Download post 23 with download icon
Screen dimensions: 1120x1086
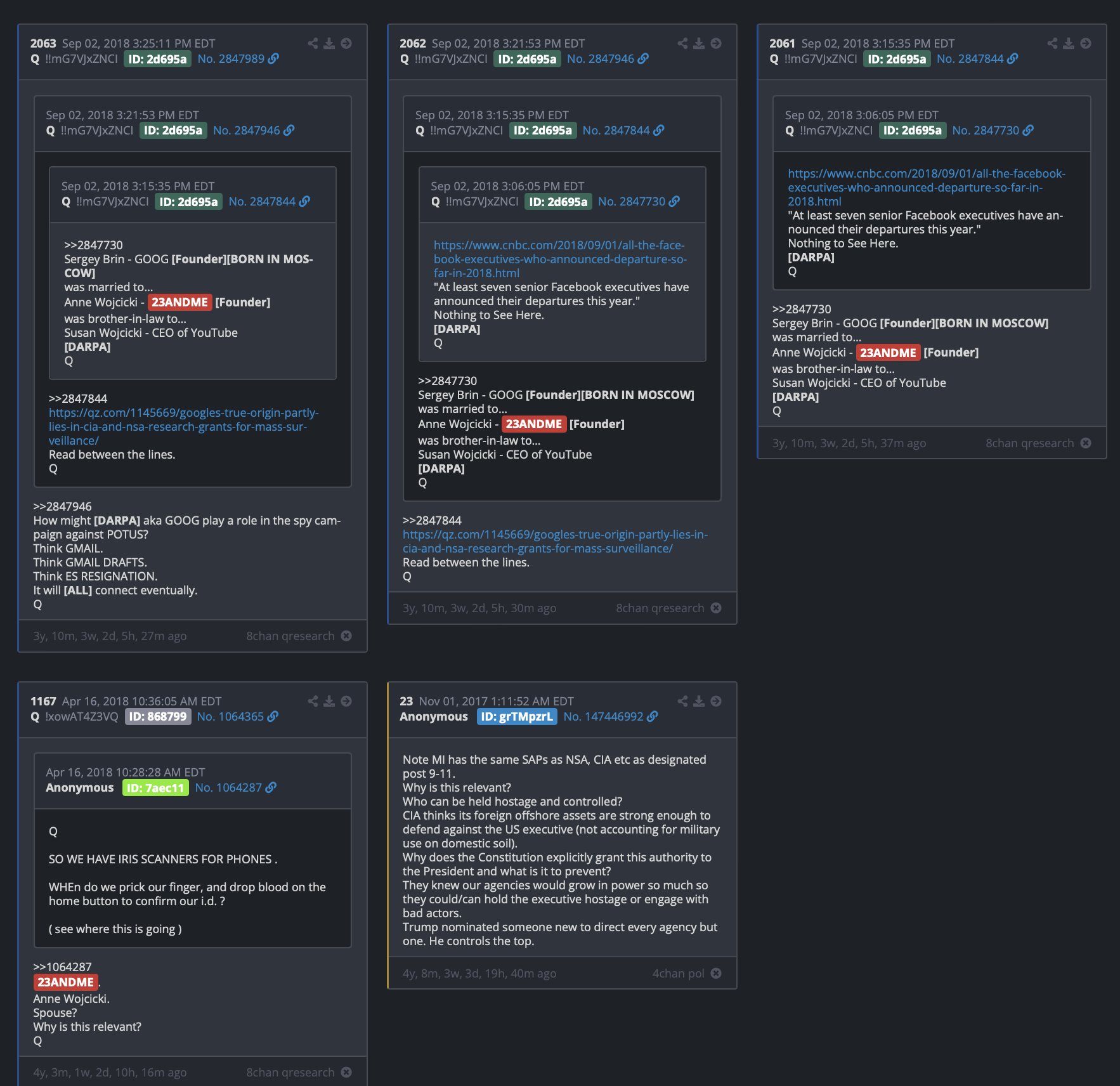pos(699,701)
